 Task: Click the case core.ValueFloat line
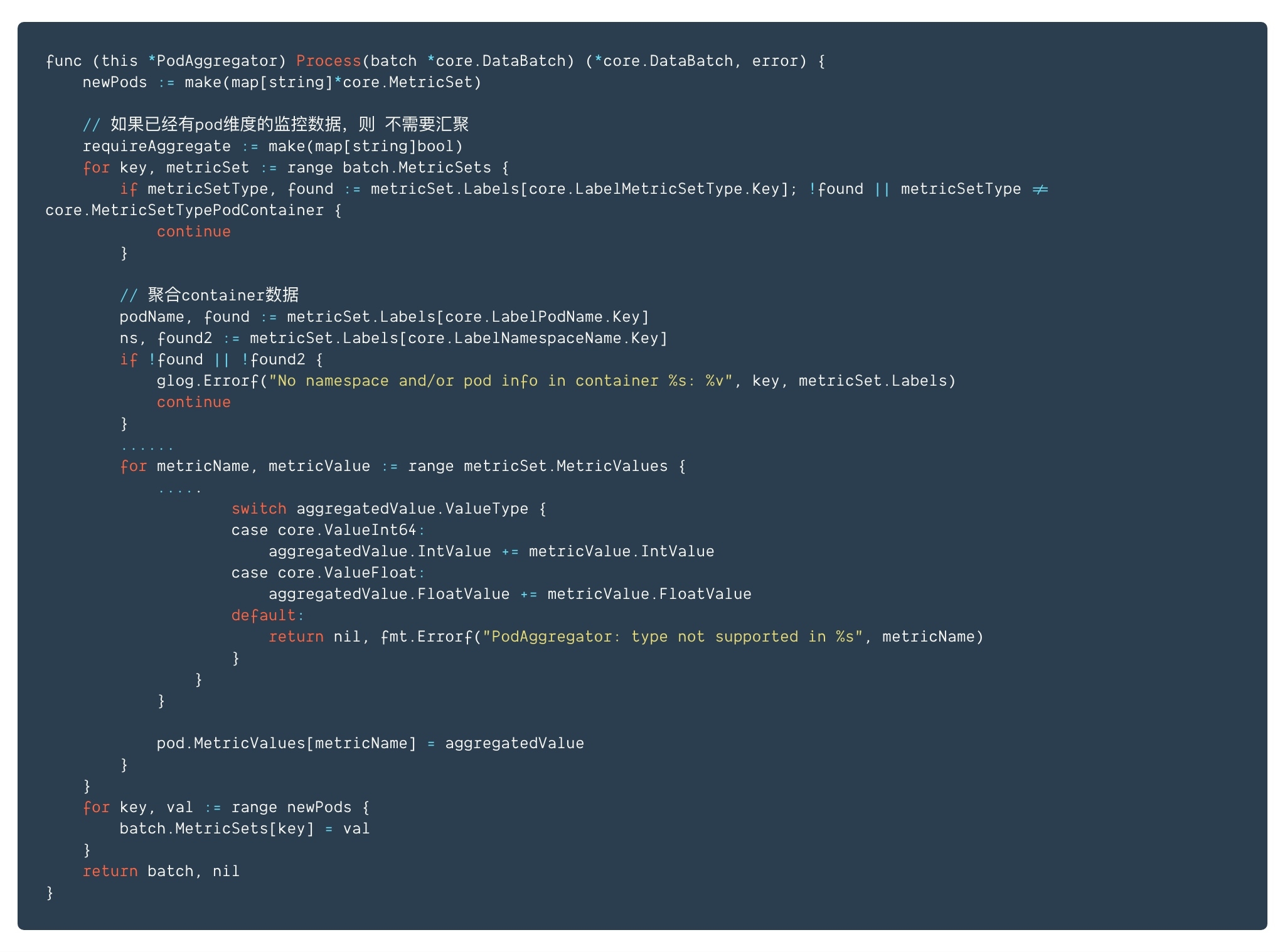click(x=326, y=573)
